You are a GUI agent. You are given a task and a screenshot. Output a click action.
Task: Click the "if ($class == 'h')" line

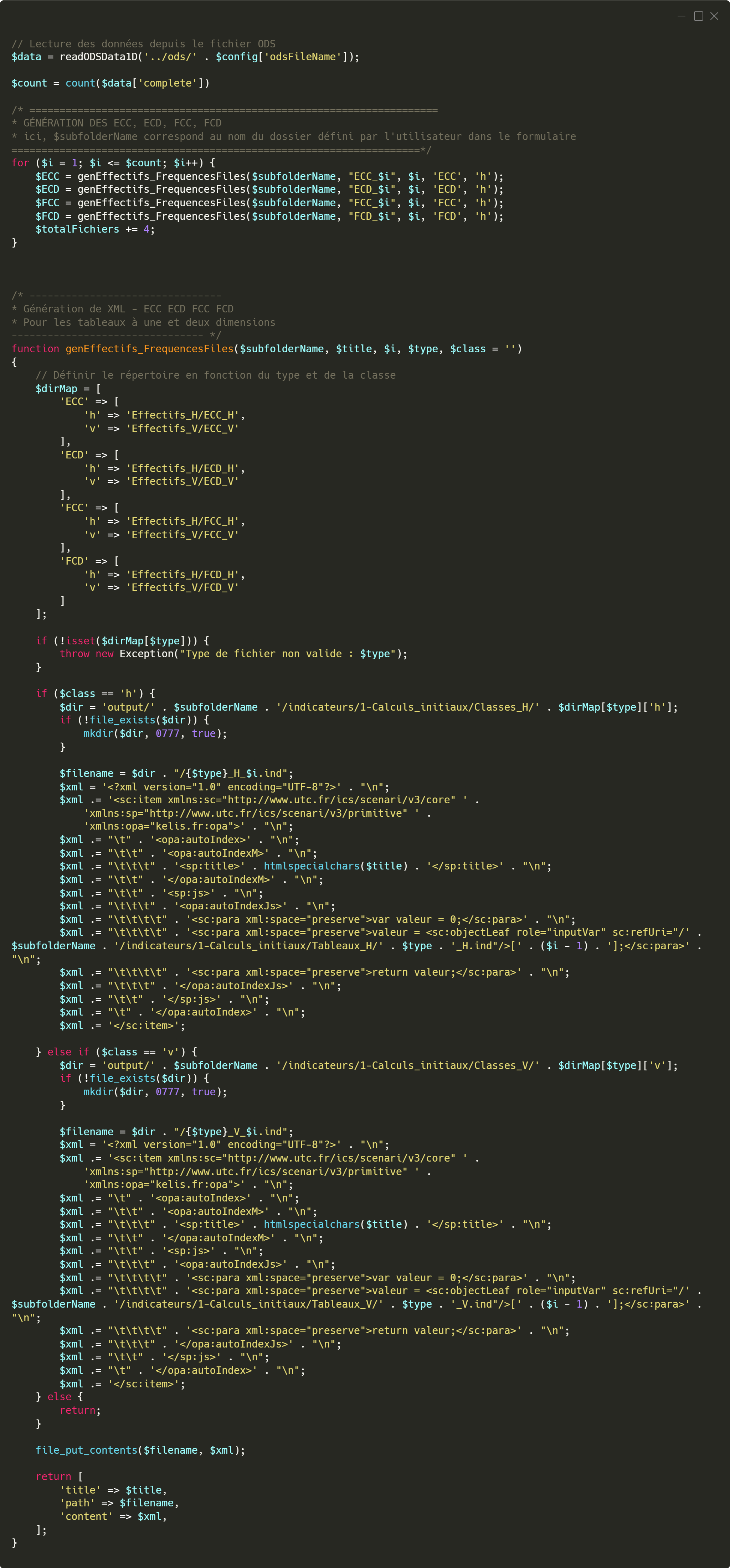pos(95,694)
